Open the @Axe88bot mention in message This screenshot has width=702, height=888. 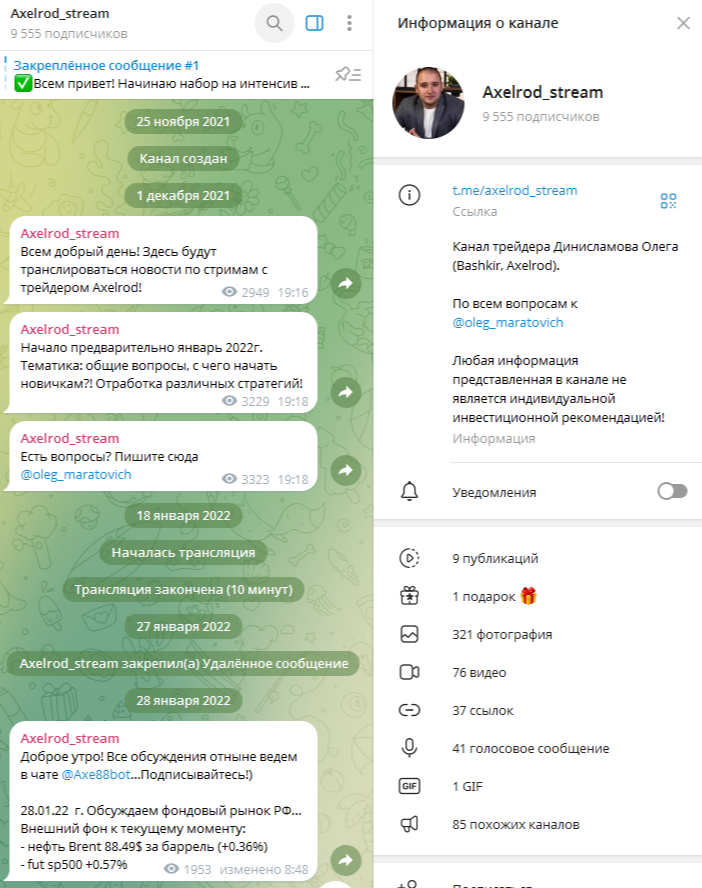click(96, 774)
